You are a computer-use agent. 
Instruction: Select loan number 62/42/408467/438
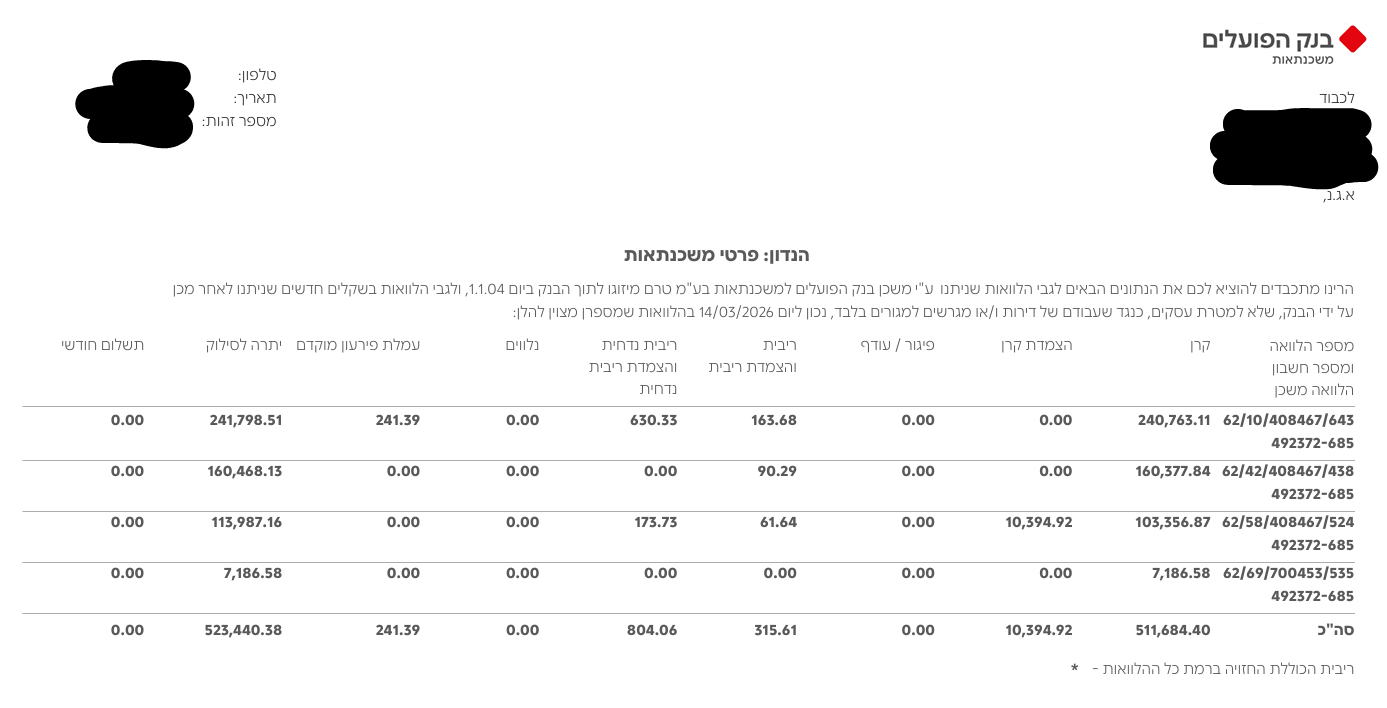click(1288, 471)
